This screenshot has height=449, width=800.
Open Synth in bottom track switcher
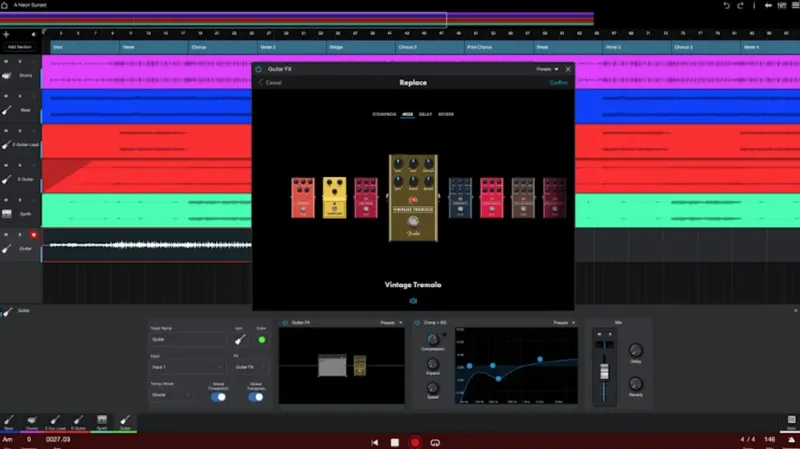tap(102, 422)
